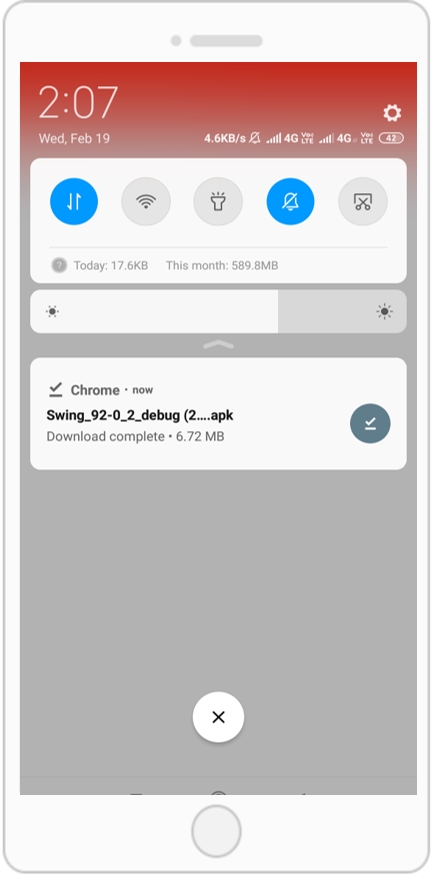Click the data usage question mark icon
The height and width of the screenshot is (875, 437).
pyautogui.click(x=59, y=265)
